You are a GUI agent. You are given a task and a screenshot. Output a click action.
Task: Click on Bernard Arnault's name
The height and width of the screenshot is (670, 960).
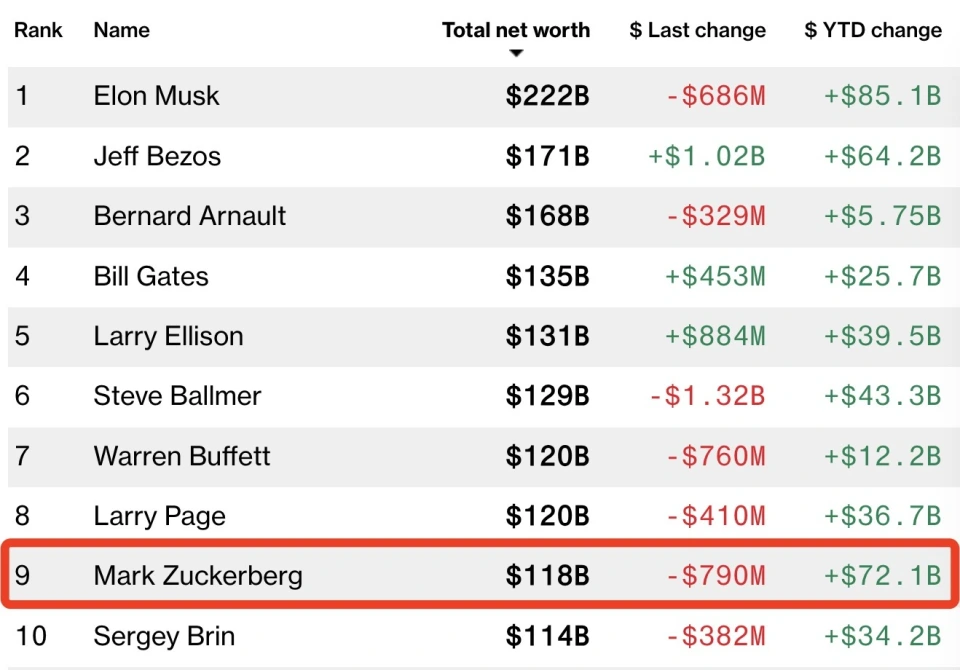click(x=190, y=216)
